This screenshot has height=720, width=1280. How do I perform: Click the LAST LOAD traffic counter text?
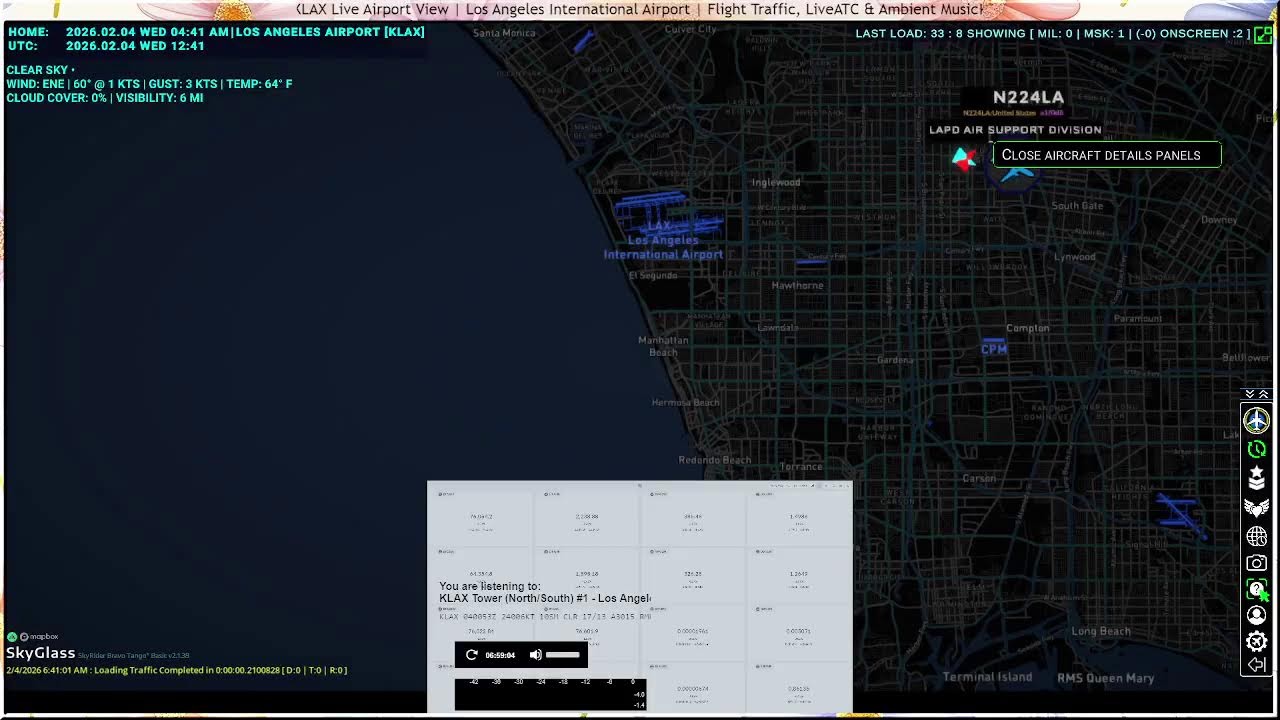[x=1053, y=33]
